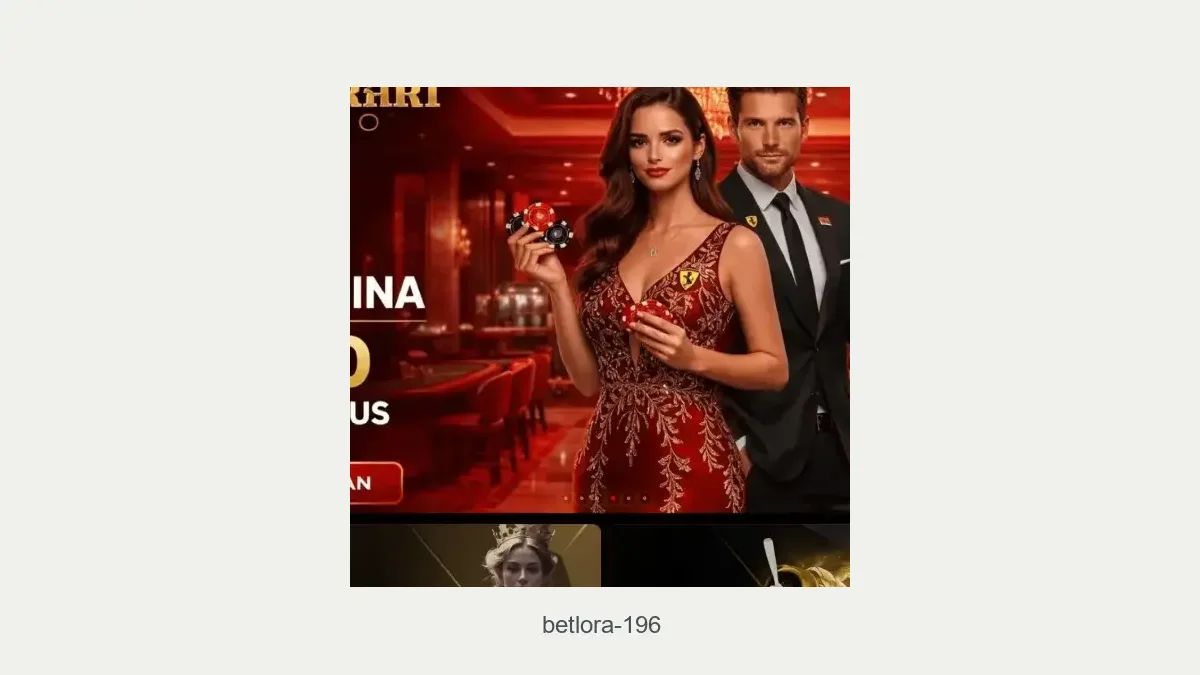
Task: Select the third carousel indicator dot
Action: pos(597,498)
